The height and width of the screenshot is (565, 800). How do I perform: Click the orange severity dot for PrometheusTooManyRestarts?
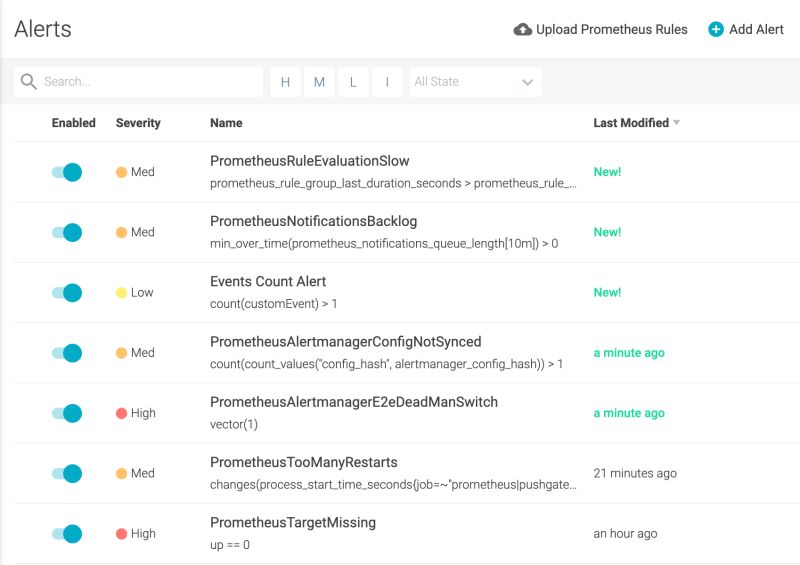[121, 473]
